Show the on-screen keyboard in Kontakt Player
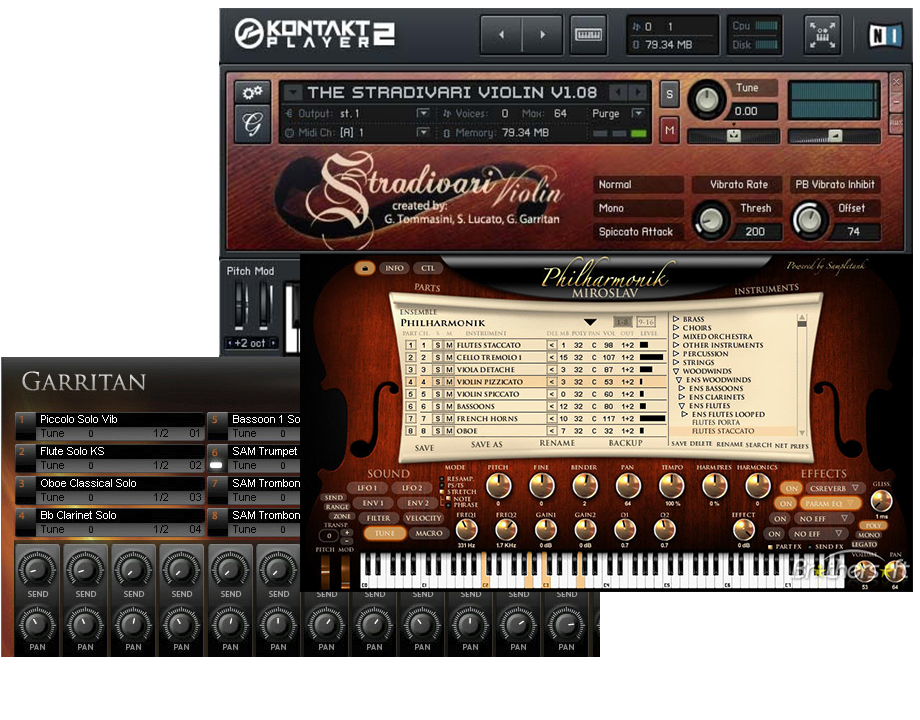 pos(588,35)
